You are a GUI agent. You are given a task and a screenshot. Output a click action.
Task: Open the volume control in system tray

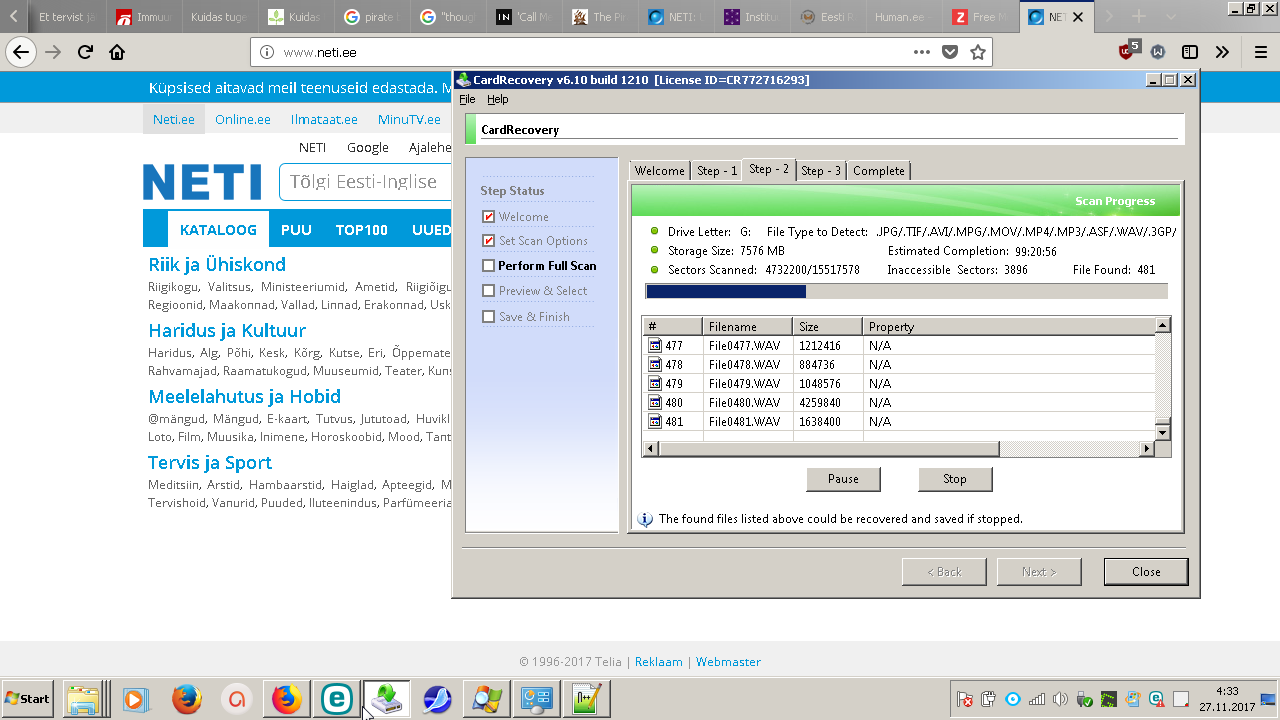point(1061,699)
